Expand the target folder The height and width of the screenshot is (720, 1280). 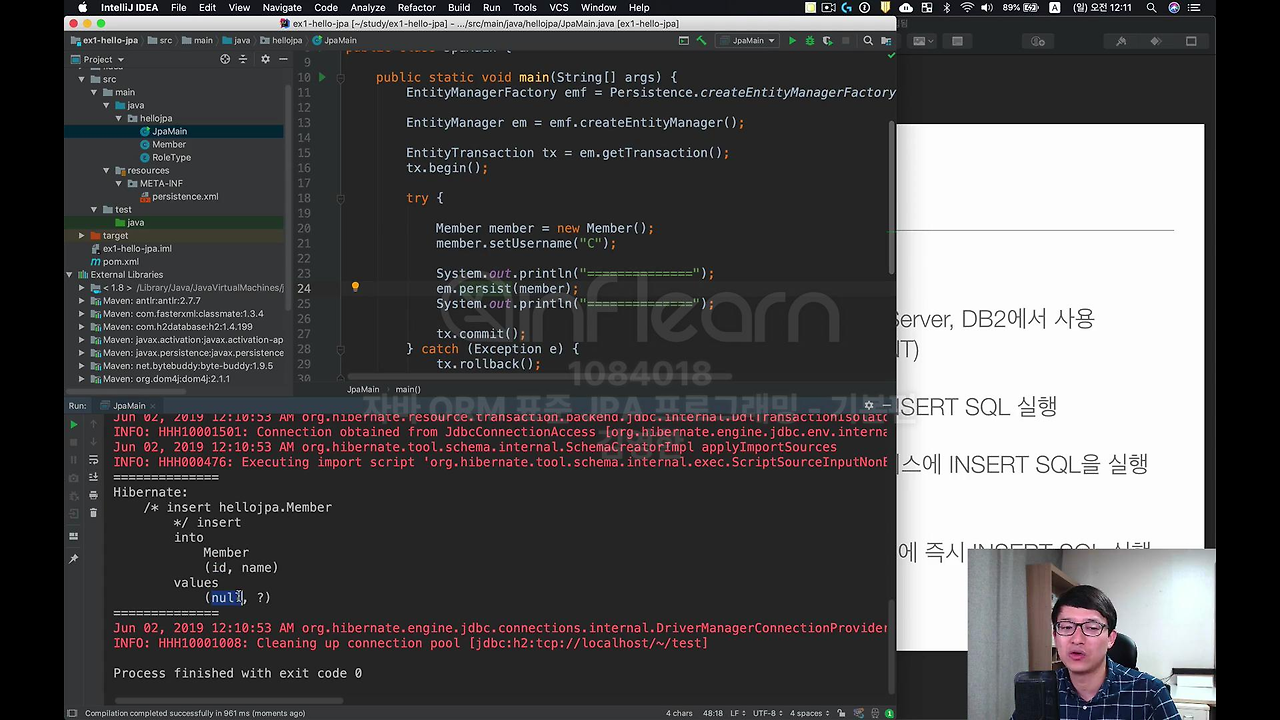[82, 235]
